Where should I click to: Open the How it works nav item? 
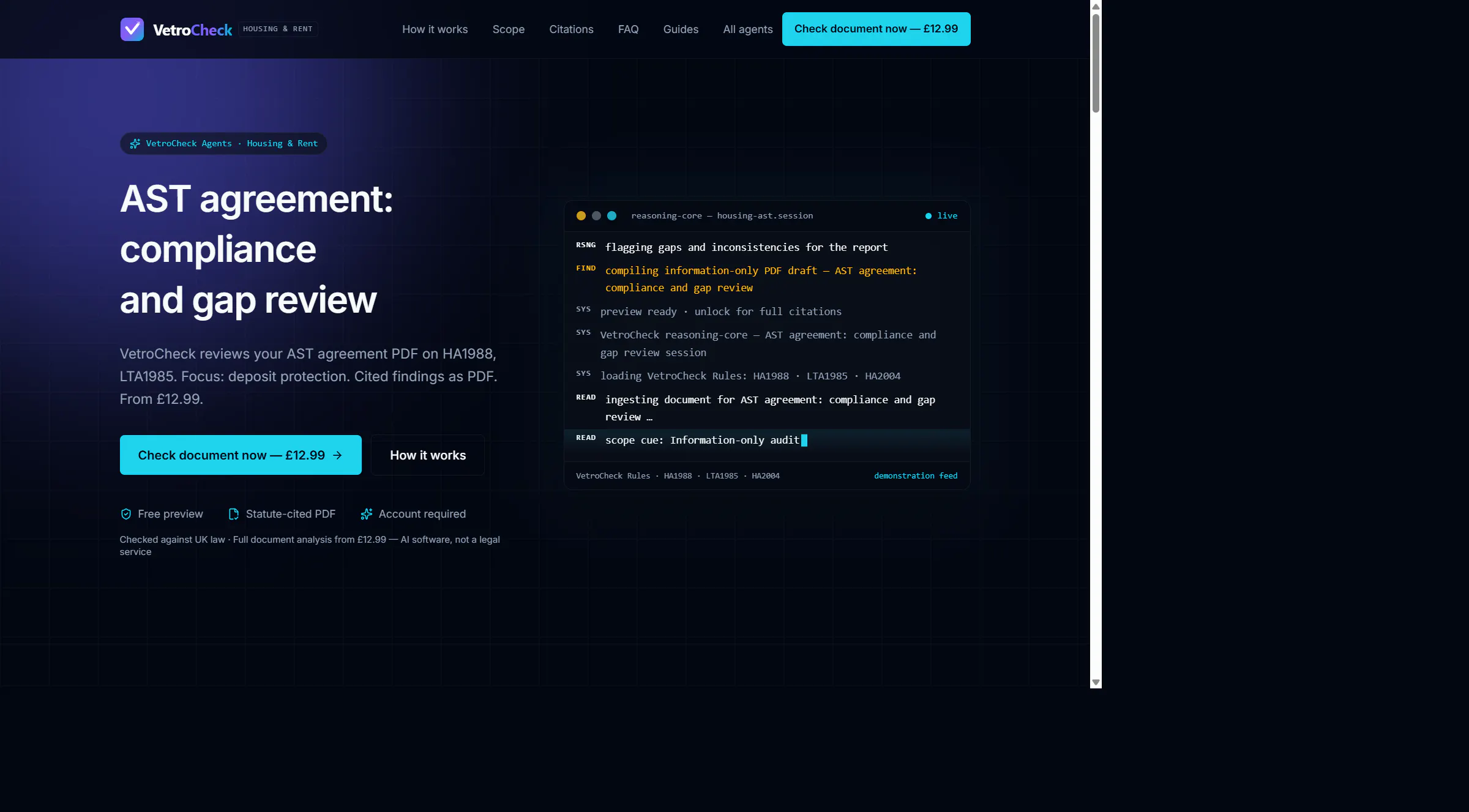(x=435, y=29)
